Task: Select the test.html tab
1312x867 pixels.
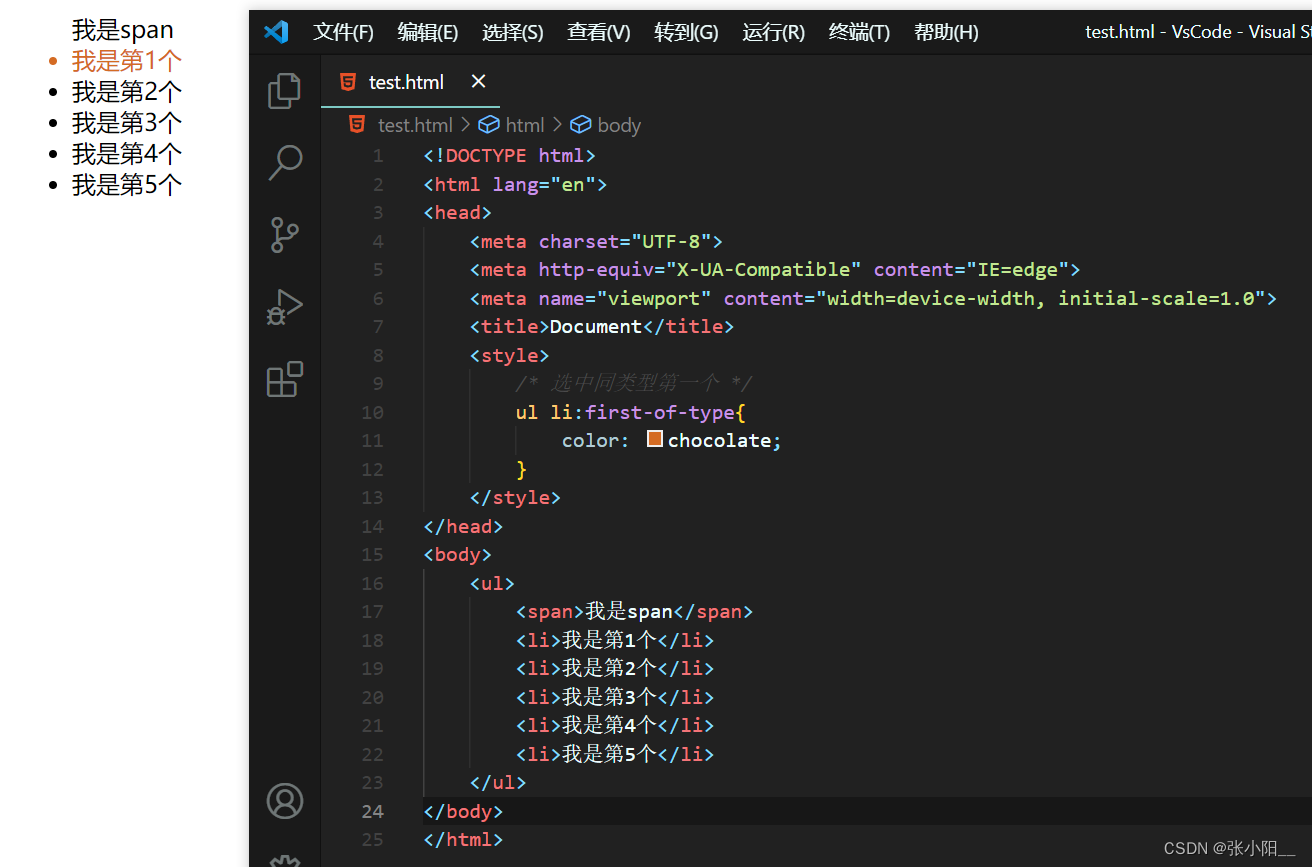Action: tap(410, 81)
